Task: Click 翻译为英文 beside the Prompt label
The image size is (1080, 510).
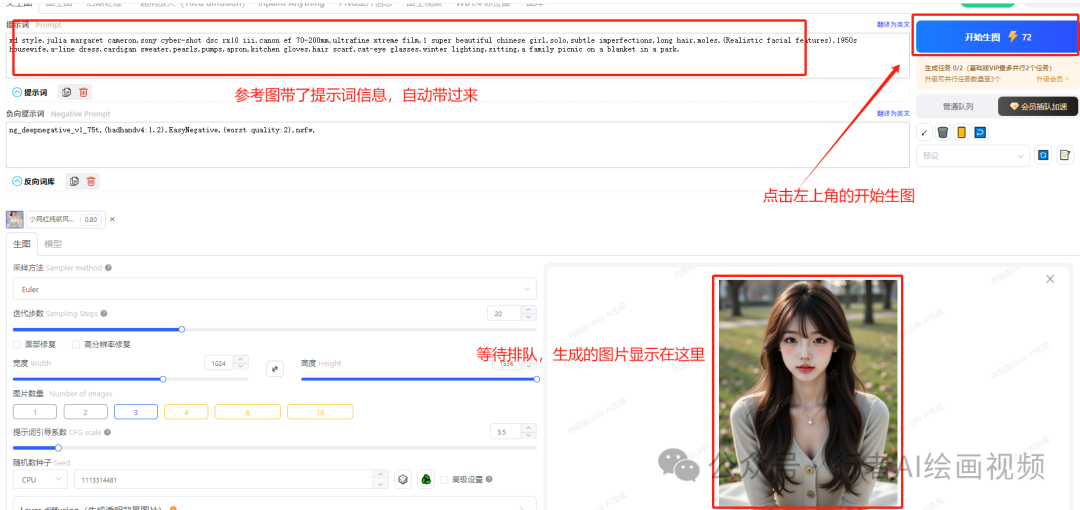Action: point(893,24)
